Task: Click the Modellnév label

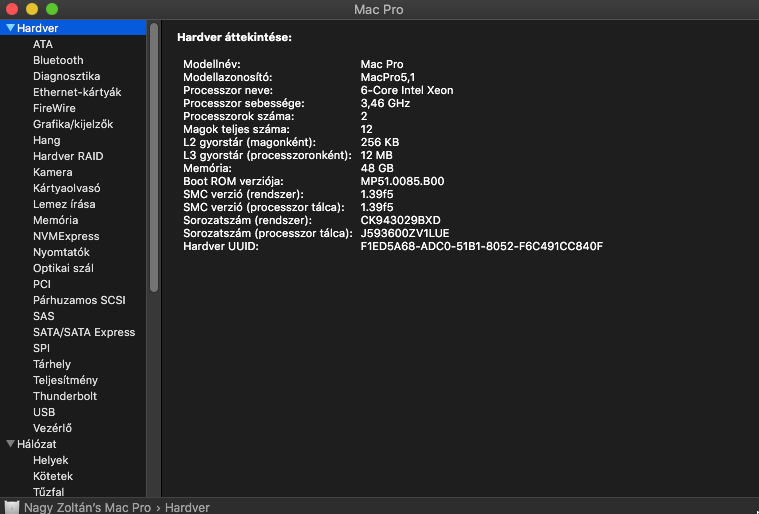Action: click(x=212, y=64)
